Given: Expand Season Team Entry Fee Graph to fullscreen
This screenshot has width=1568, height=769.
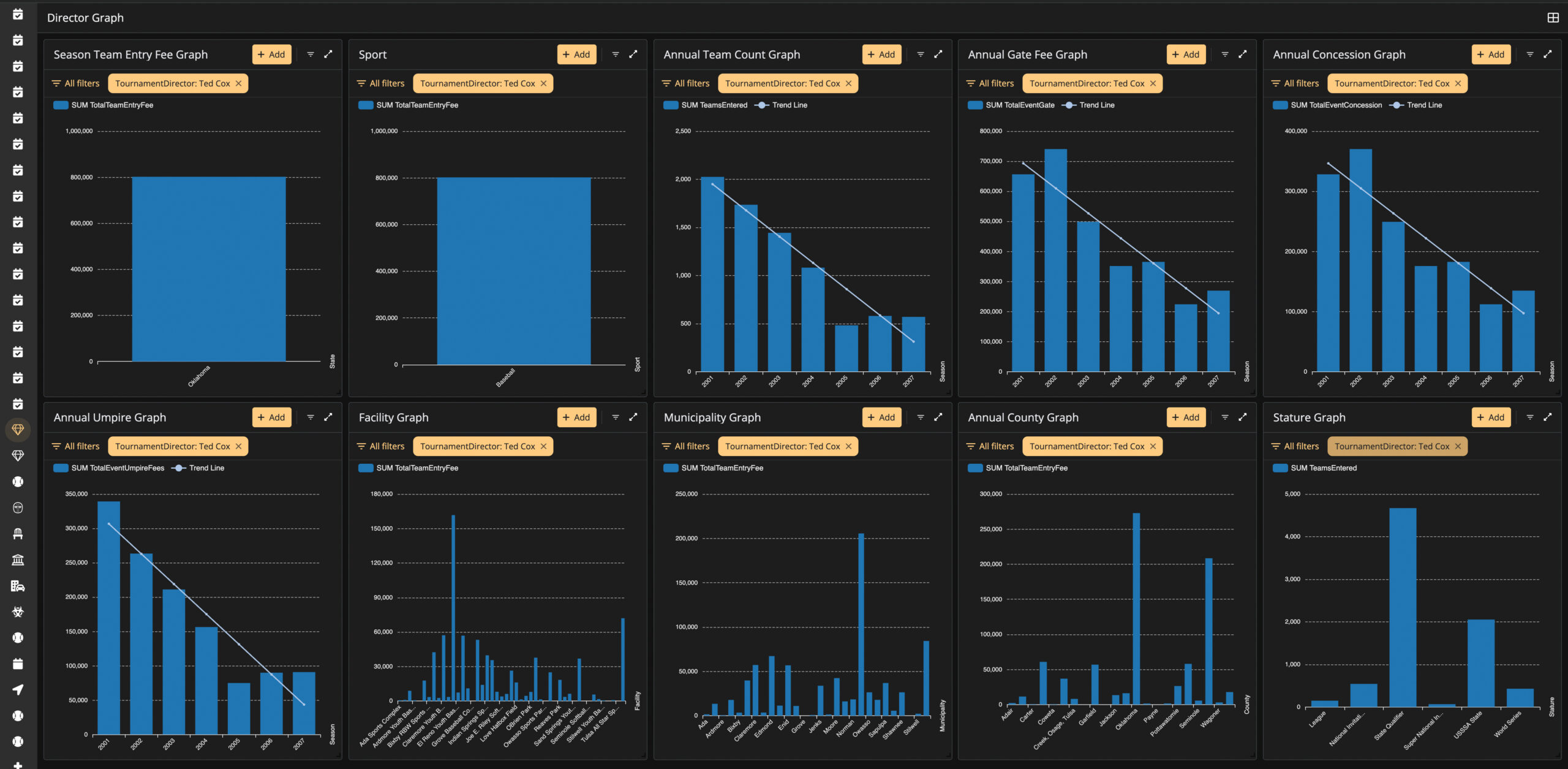Looking at the screenshot, I should (x=328, y=54).
